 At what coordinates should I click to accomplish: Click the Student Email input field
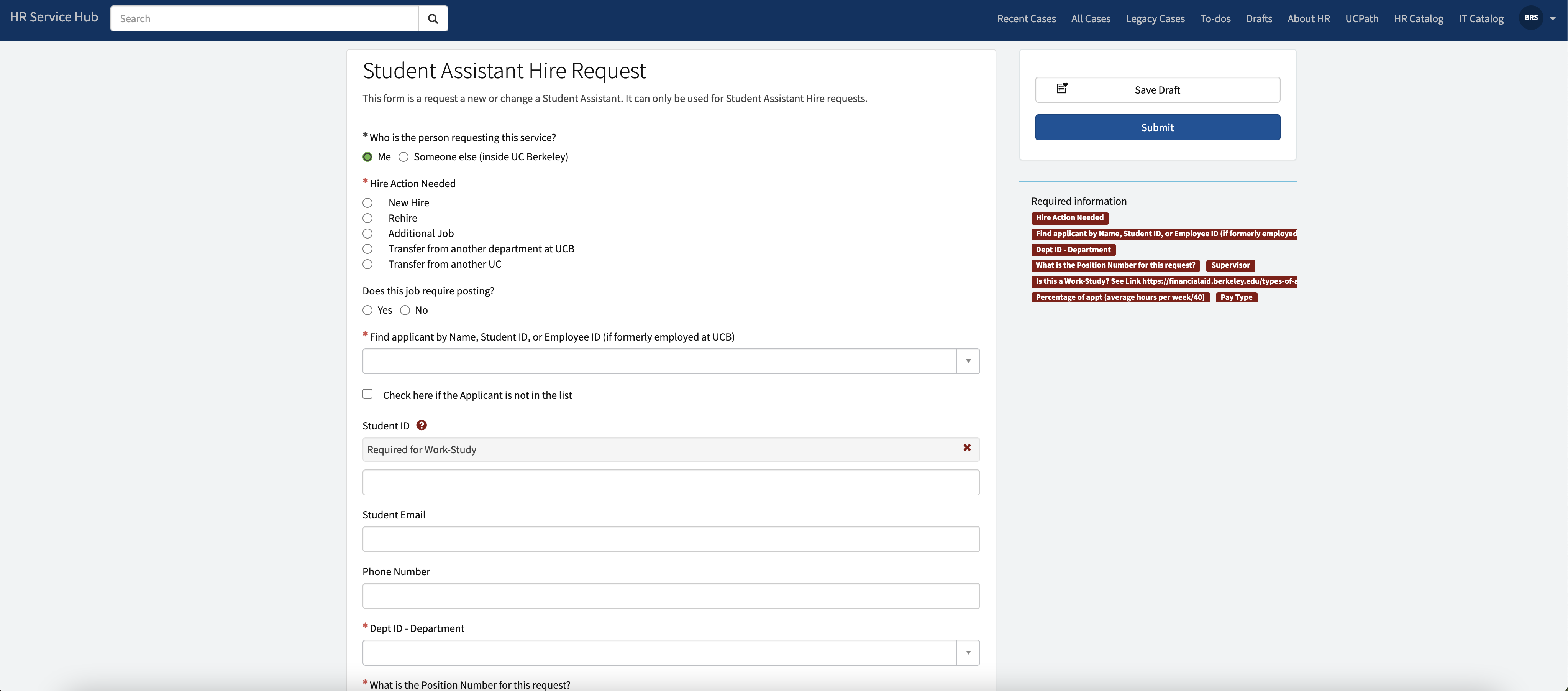[x=671, y=539]
